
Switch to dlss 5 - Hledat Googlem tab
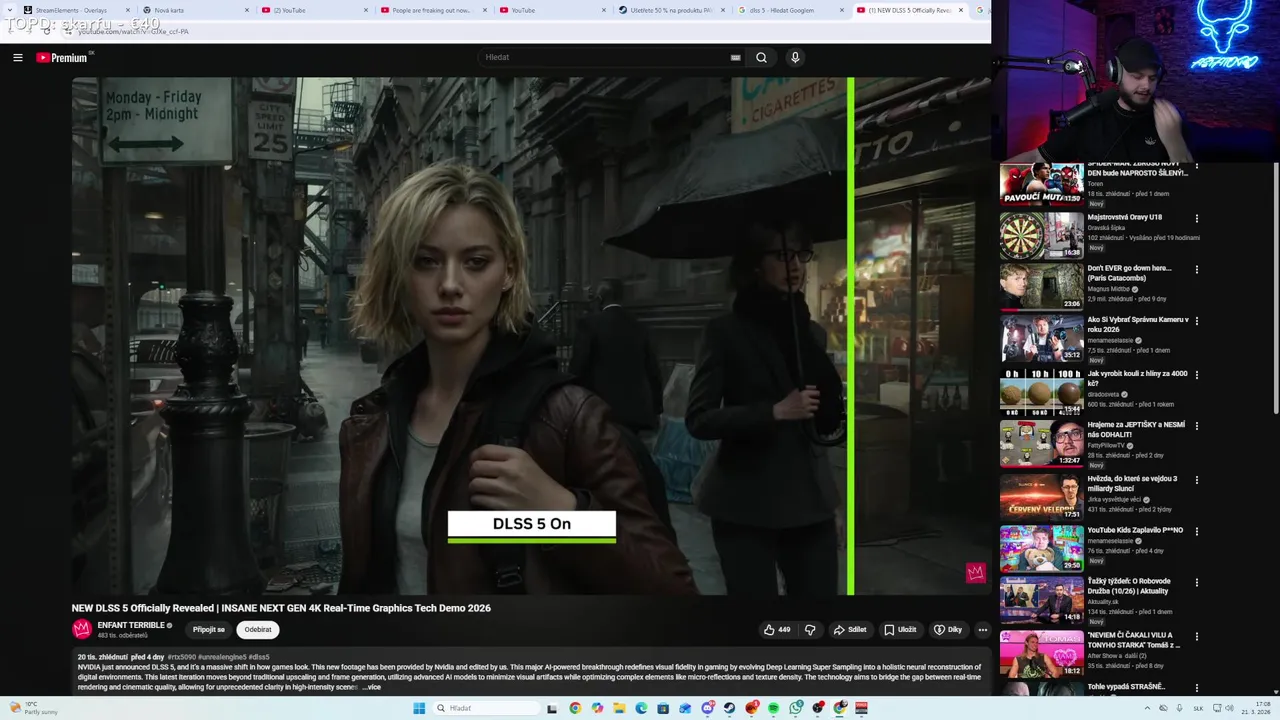pyautogui.click(x=792, y=10)
